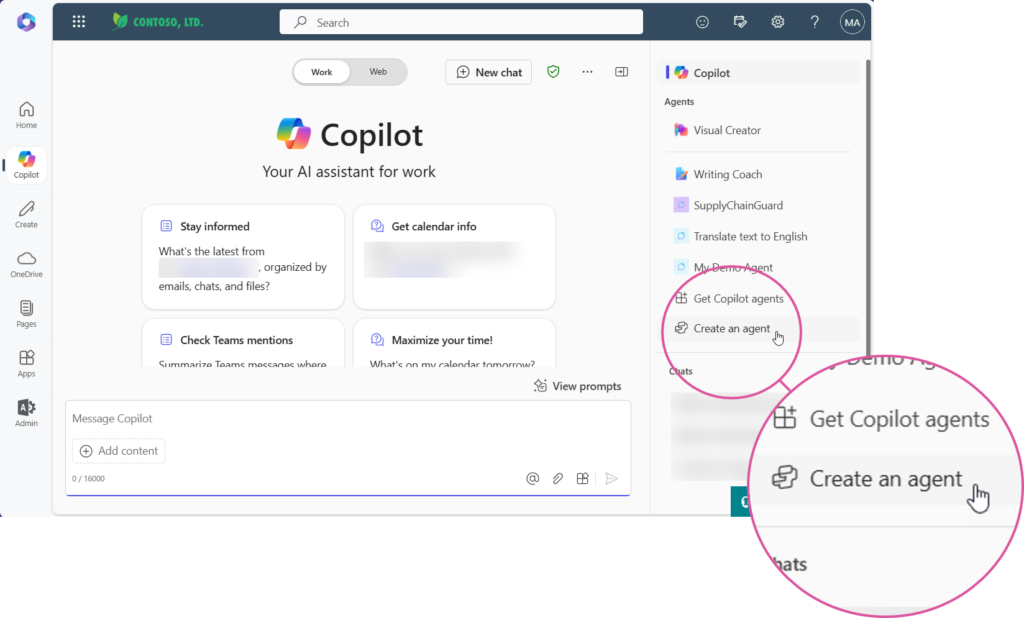Click the Contoso, Ltd. logo
The height and width of the screenshot is (618, 1024).
tap(157, 22)
